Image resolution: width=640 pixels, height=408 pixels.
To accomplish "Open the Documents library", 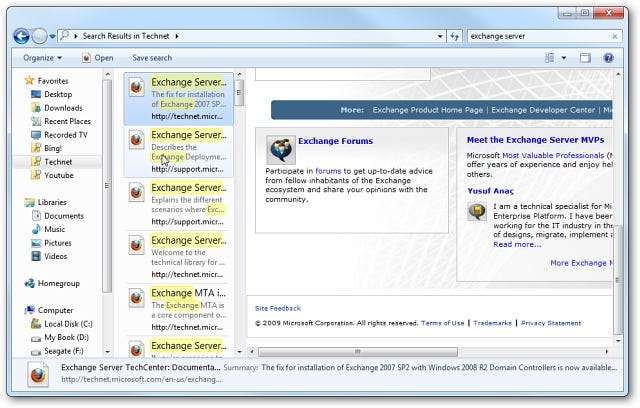I will point(64,215).
